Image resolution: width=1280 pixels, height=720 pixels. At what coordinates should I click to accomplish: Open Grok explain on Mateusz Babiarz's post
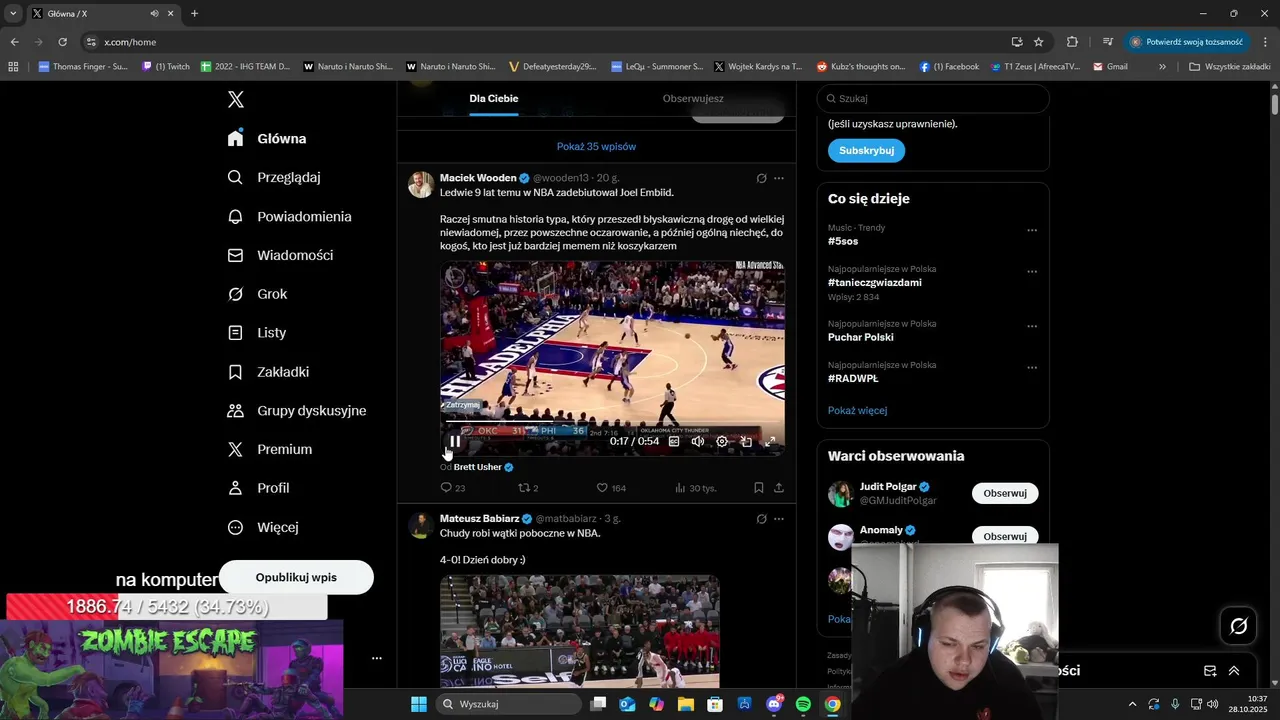(761, 519)
